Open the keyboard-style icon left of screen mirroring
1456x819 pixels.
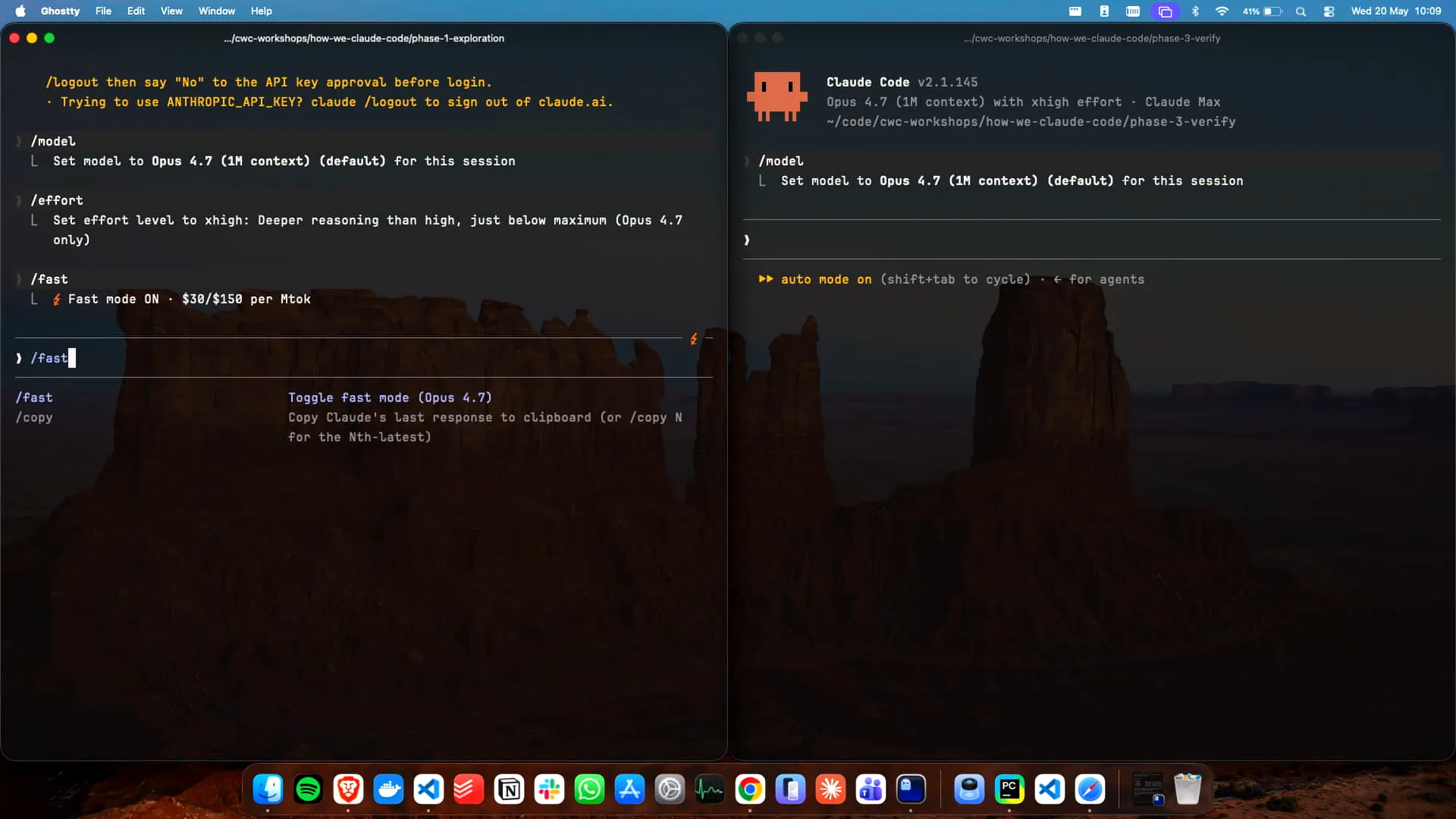click(1132, 11)
